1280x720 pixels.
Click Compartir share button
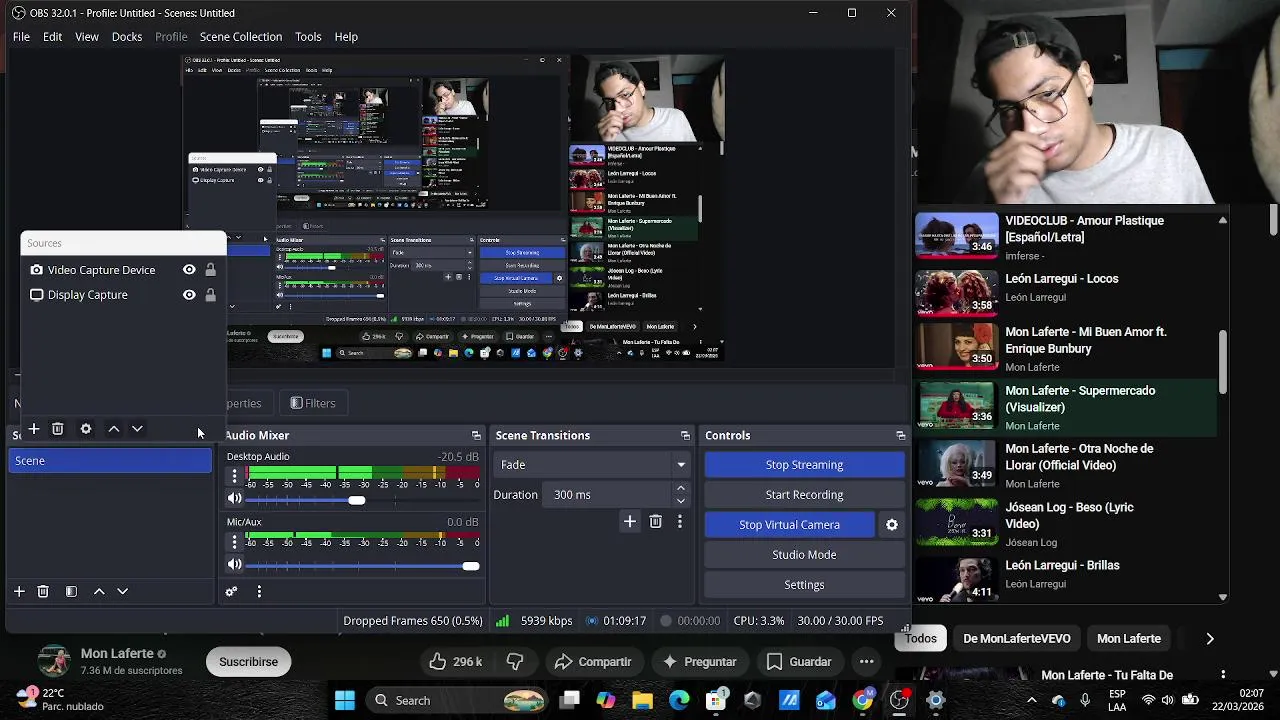point(593,661)
